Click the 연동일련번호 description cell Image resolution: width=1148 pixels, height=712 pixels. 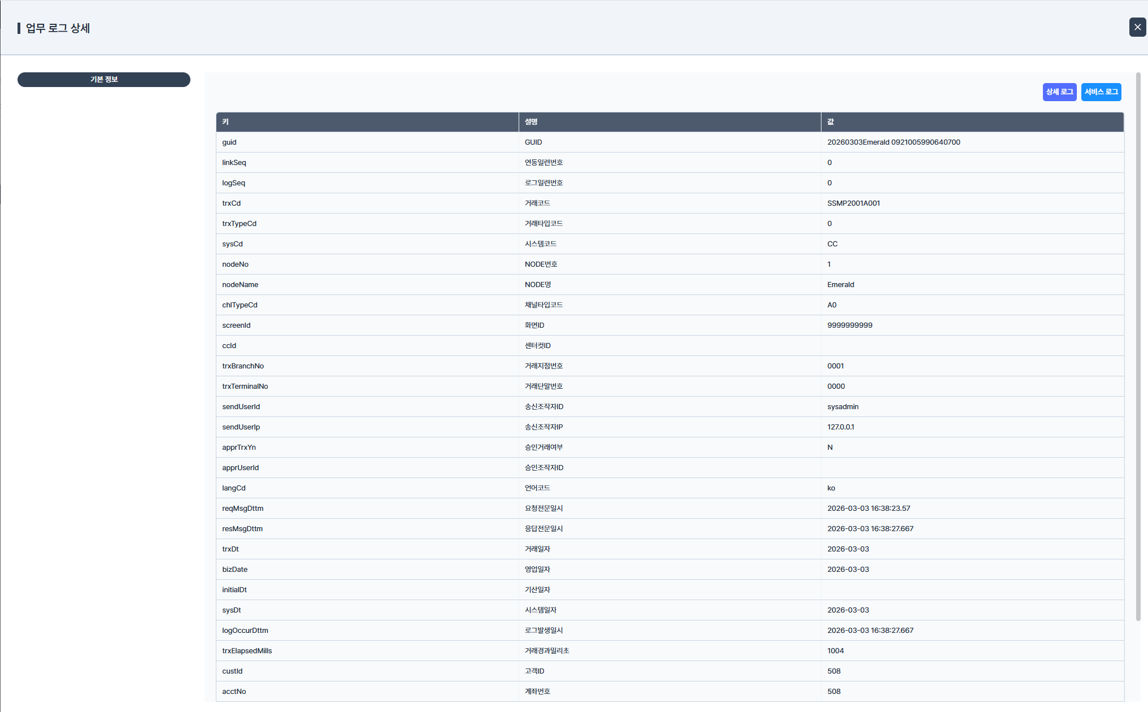(x=670, y=163)
